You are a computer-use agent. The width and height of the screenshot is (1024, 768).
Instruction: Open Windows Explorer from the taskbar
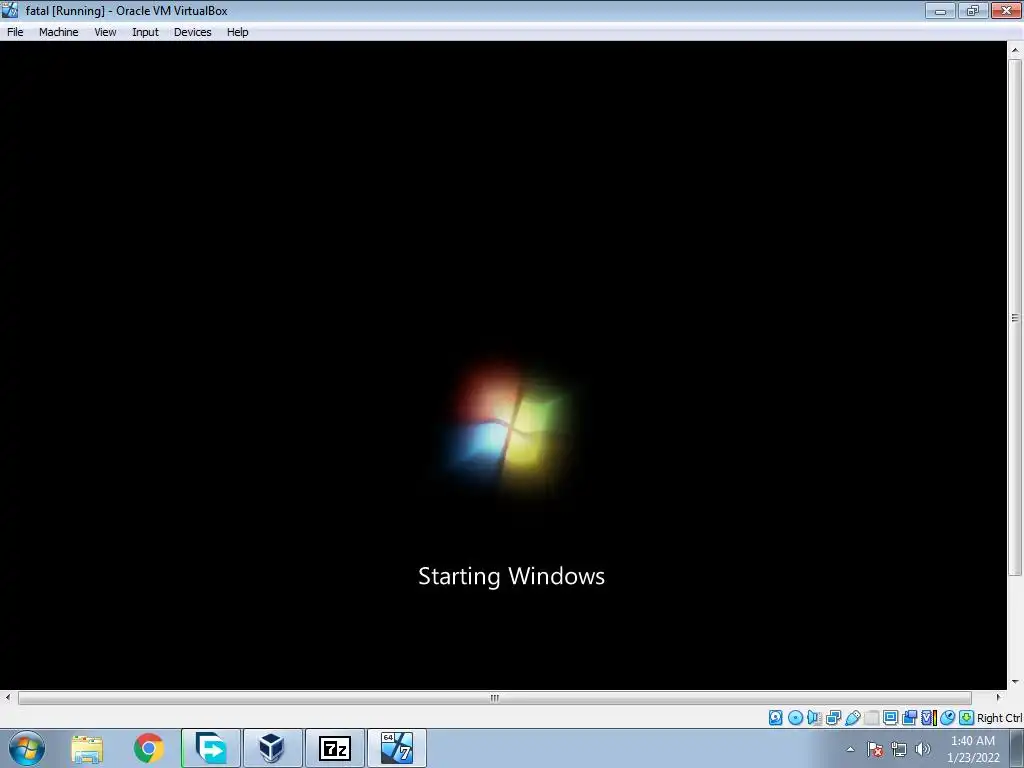[87, 748]
